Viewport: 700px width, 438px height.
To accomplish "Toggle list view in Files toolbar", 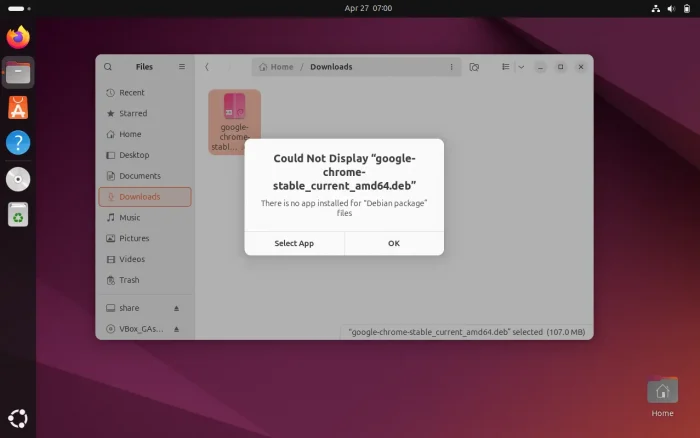I will [506, 67].
